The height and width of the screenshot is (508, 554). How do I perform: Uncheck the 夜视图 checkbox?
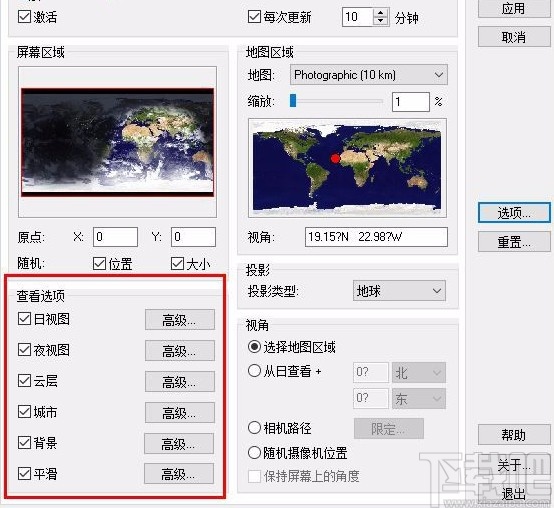pos(24,350)
